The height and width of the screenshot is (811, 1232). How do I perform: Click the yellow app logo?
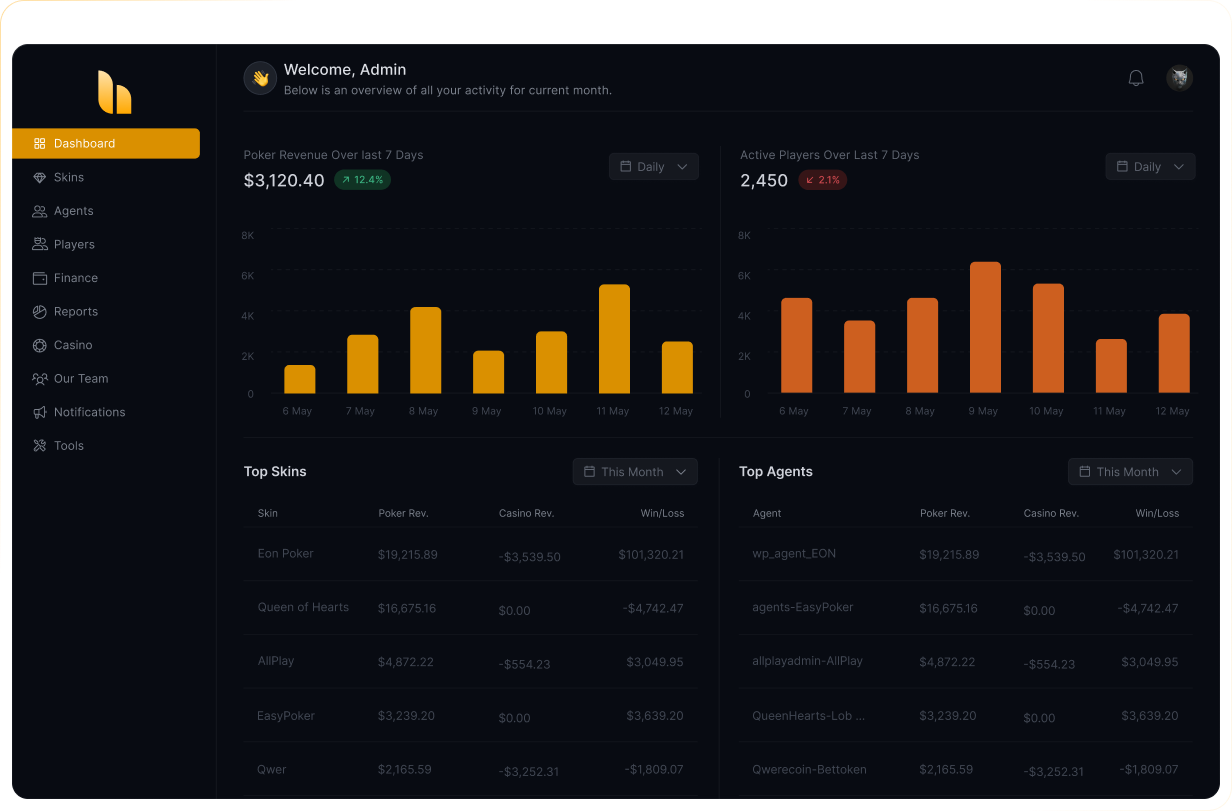click(x=114, y=92)
